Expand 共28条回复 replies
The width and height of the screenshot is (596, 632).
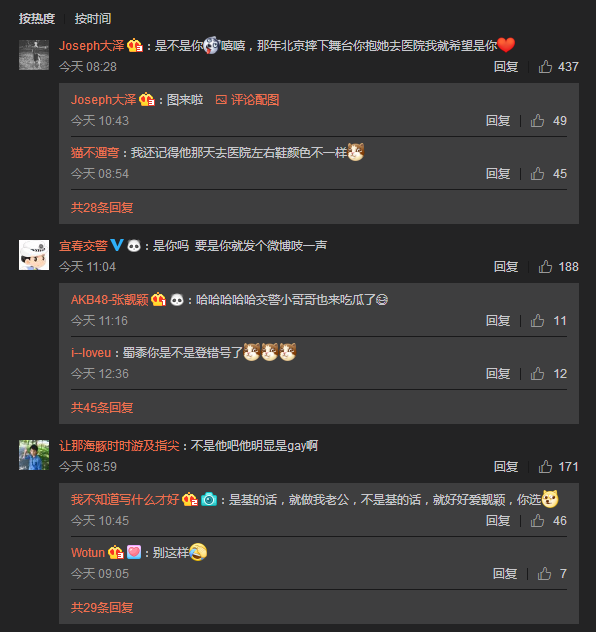click(x=102, y=208)
